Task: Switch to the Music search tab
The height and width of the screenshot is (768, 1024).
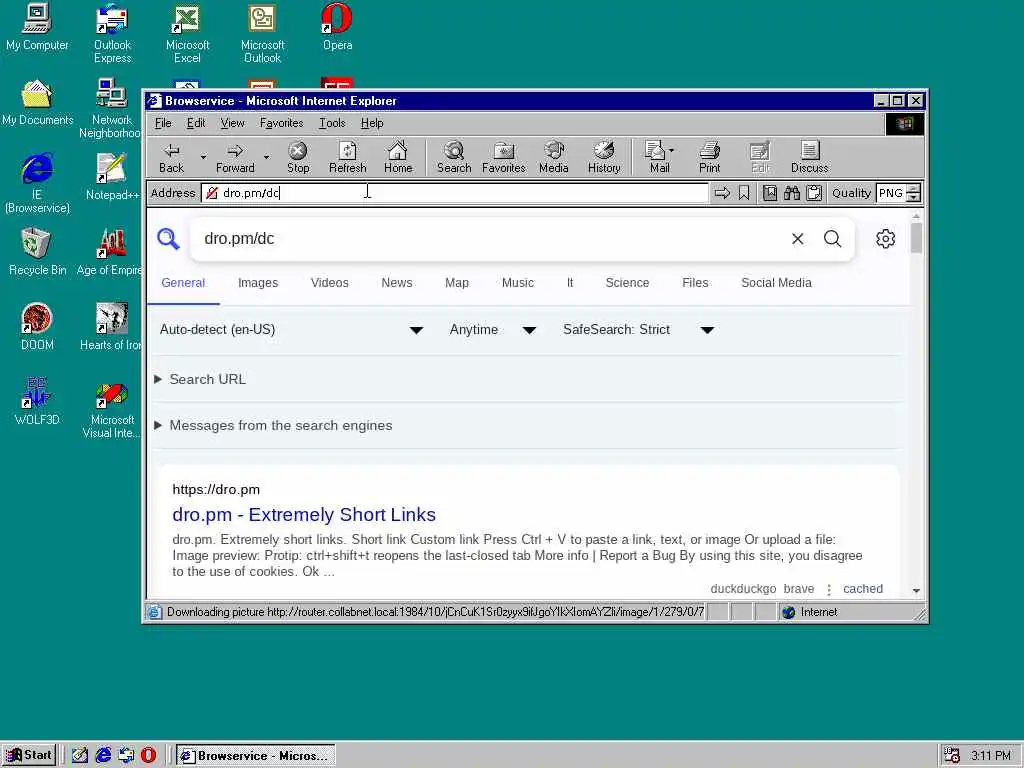Action: (x=517, y=283)
